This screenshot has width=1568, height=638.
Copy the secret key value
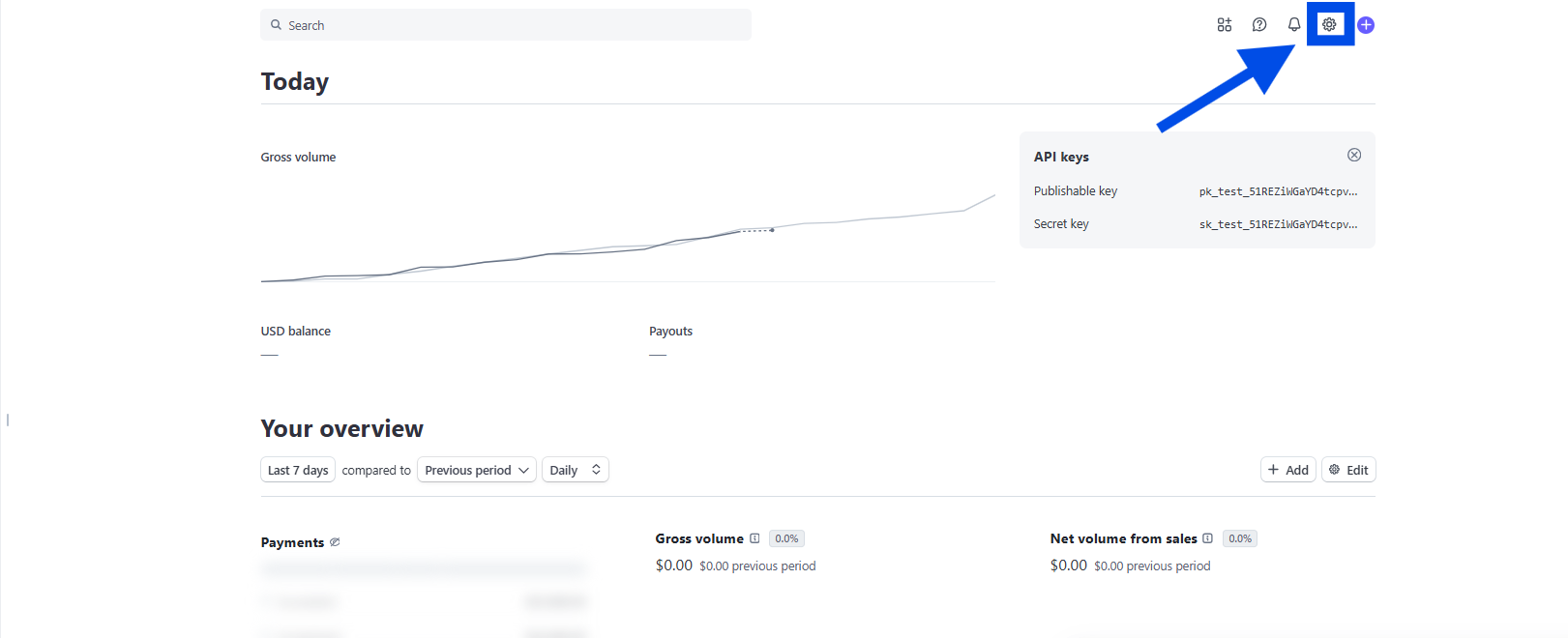1278,224
